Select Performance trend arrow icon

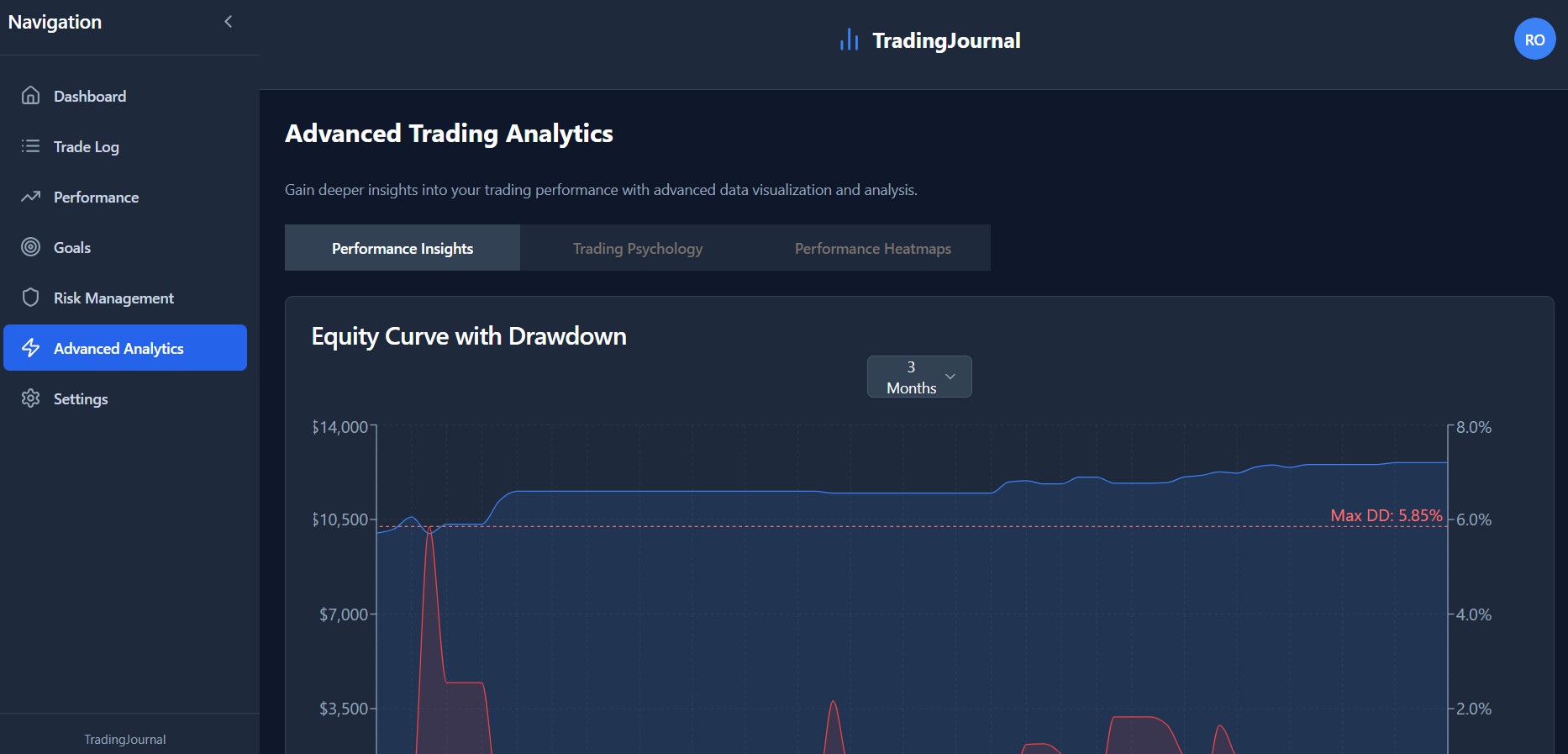(31, 197)
